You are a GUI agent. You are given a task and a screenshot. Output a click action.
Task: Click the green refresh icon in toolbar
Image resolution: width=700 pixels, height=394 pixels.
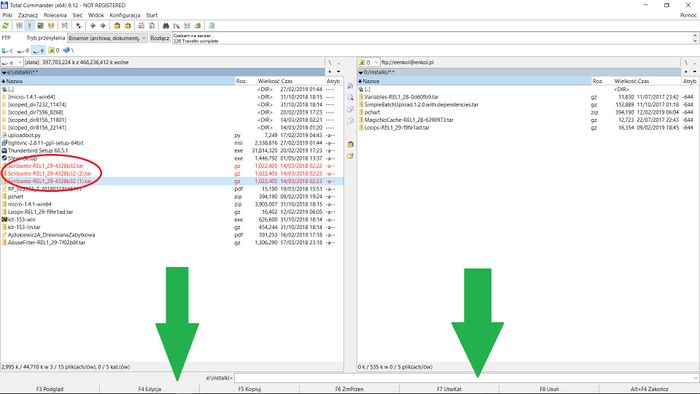click(5, 26)
